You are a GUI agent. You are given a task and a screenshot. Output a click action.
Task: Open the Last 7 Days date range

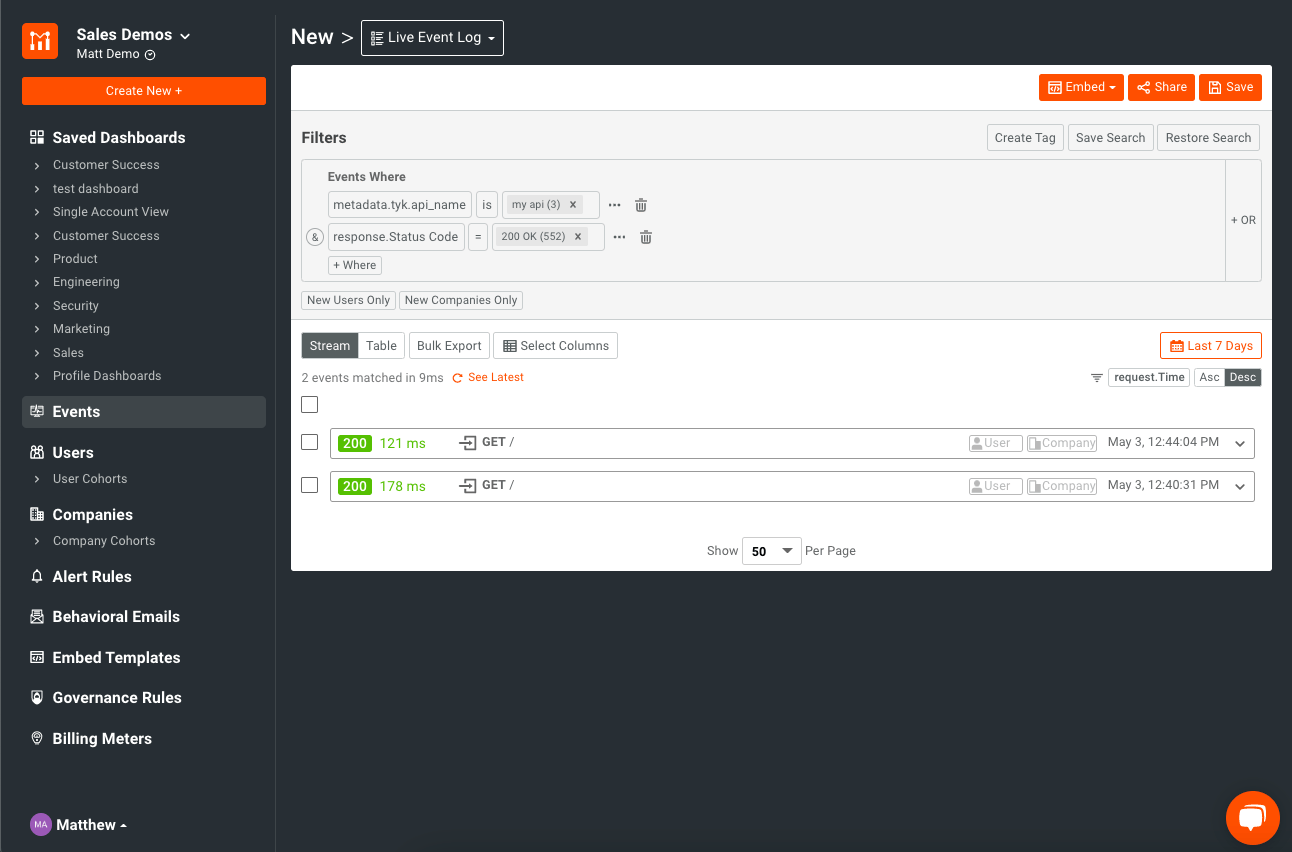[1211, 346]
